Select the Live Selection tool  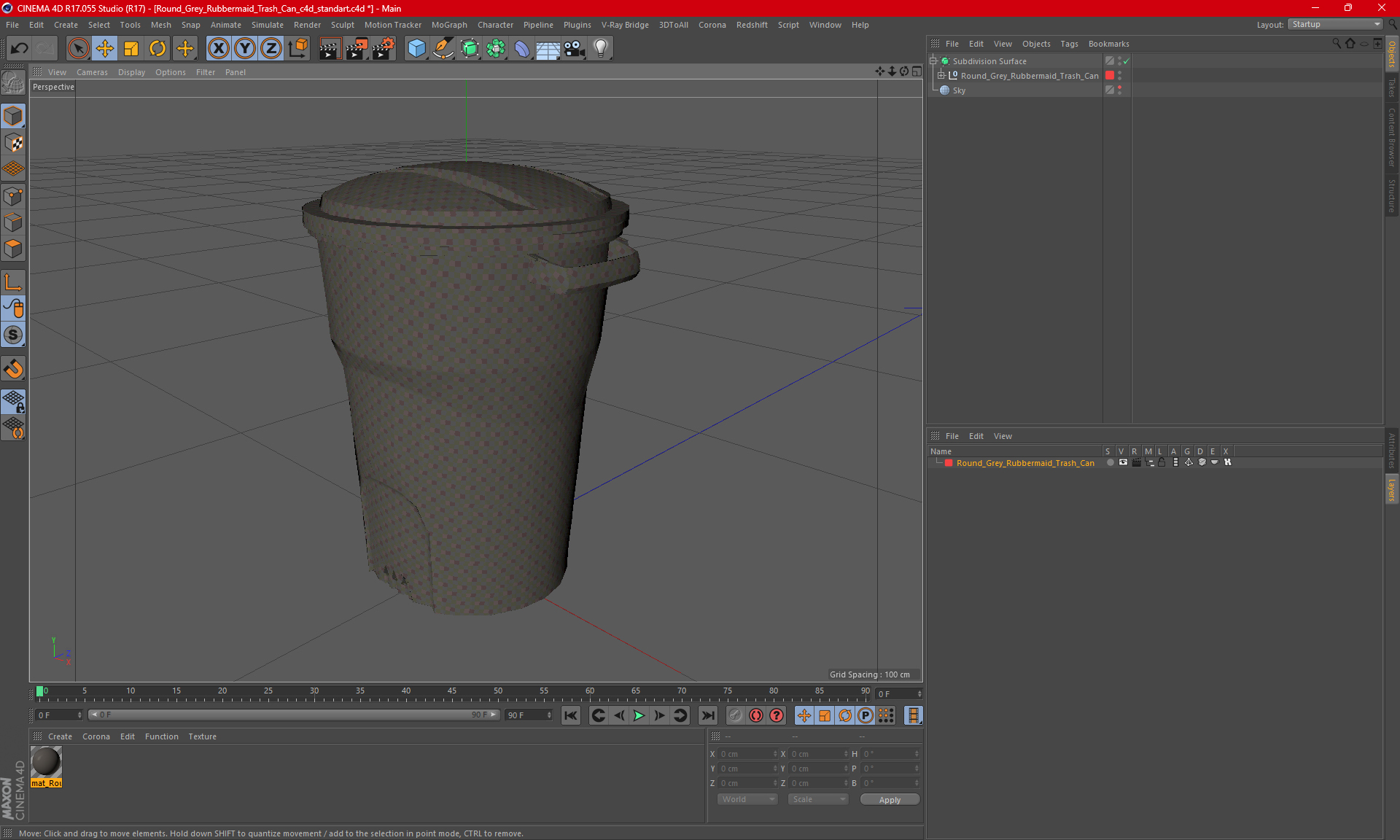(x=78, y=49)
